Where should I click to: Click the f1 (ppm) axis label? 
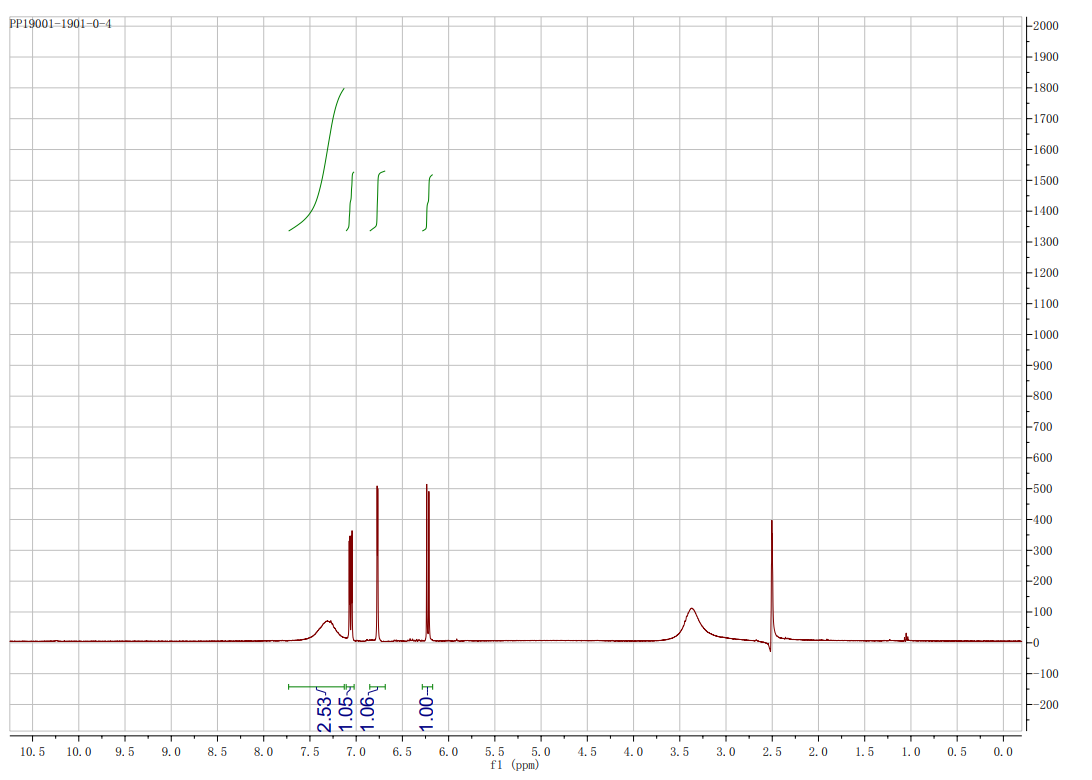(516, 765)
